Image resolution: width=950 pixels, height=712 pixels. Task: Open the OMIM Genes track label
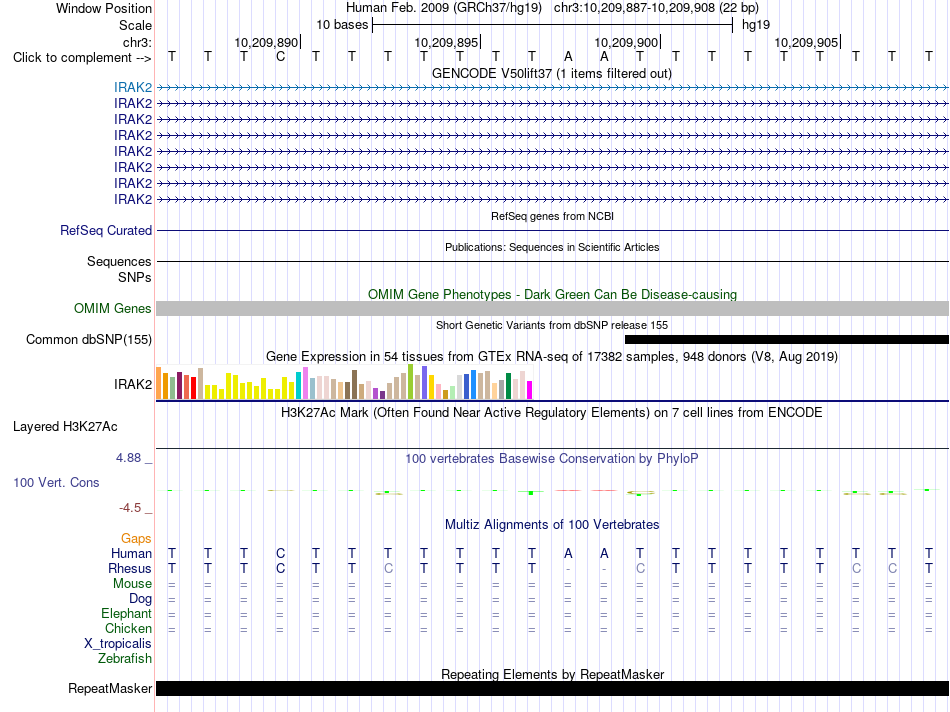point(113,308)
